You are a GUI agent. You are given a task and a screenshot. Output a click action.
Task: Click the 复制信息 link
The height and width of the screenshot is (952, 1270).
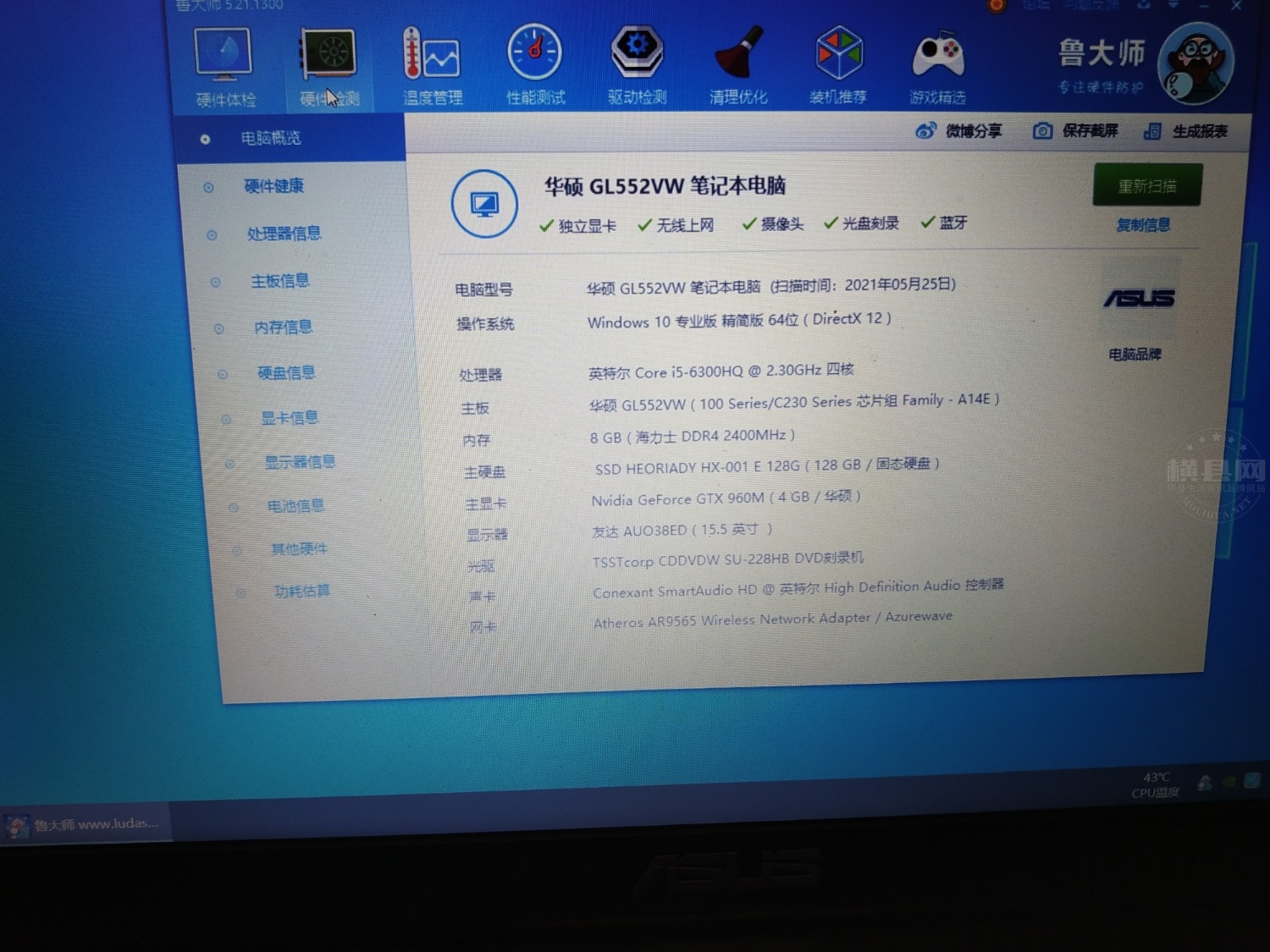tap(1143, 225)
